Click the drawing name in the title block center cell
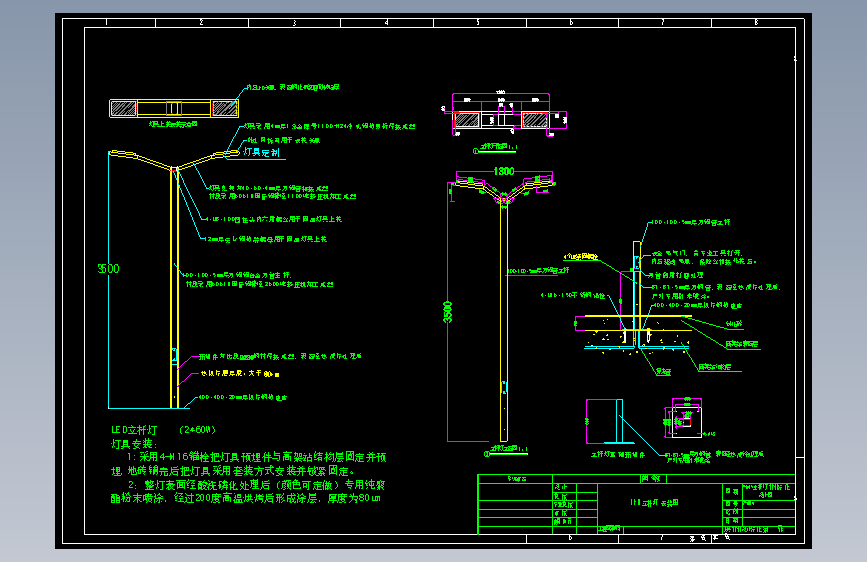Screen dimensions: 867x562 click(654, 503)
